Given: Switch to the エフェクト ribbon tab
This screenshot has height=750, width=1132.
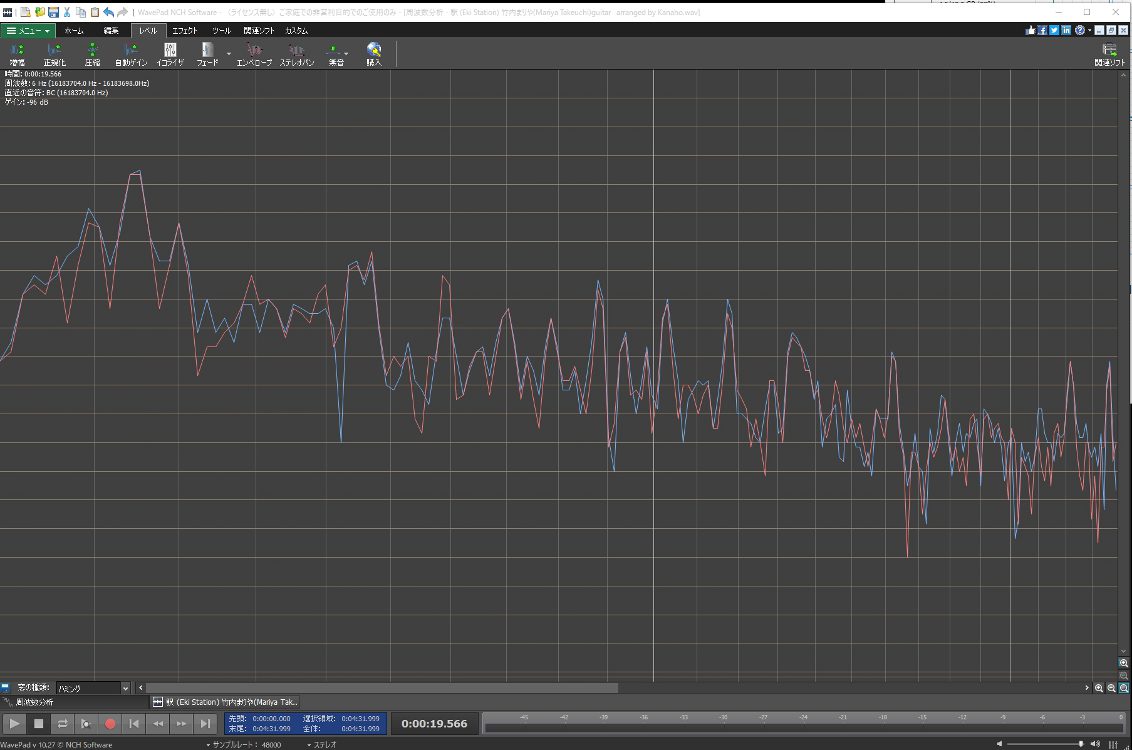Looking at the screenshot, I should click(185, 31).
